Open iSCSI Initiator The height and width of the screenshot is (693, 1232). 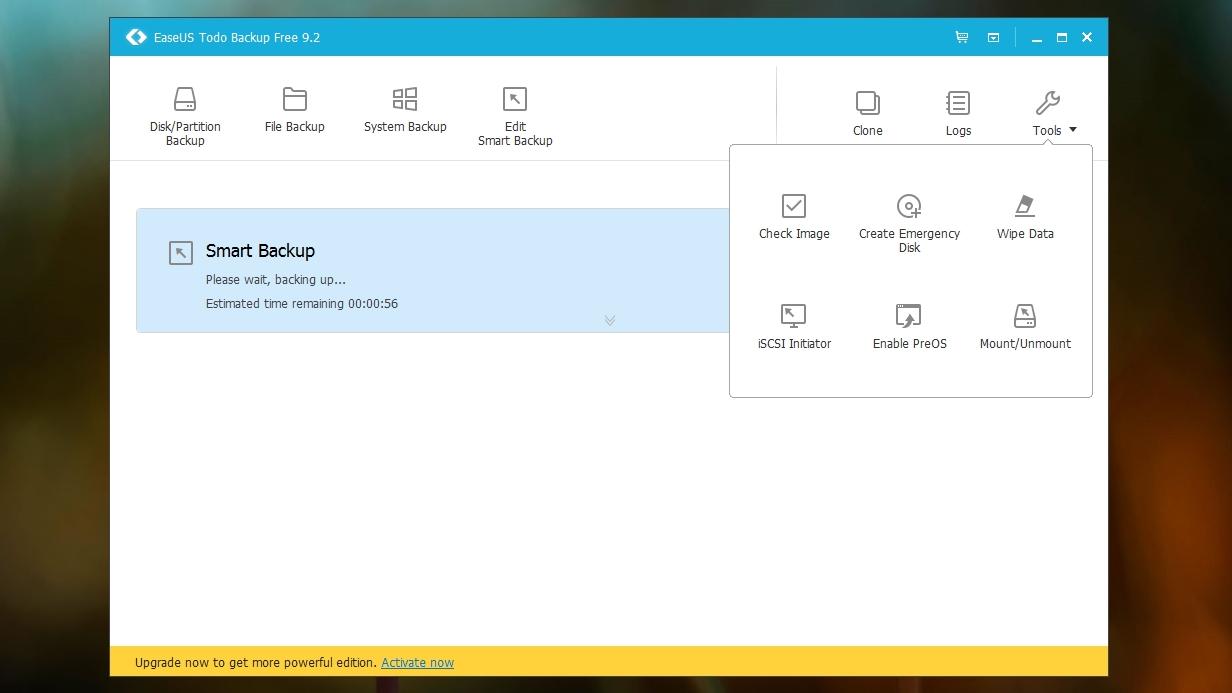pyautogui.click(x=794, y=327)
